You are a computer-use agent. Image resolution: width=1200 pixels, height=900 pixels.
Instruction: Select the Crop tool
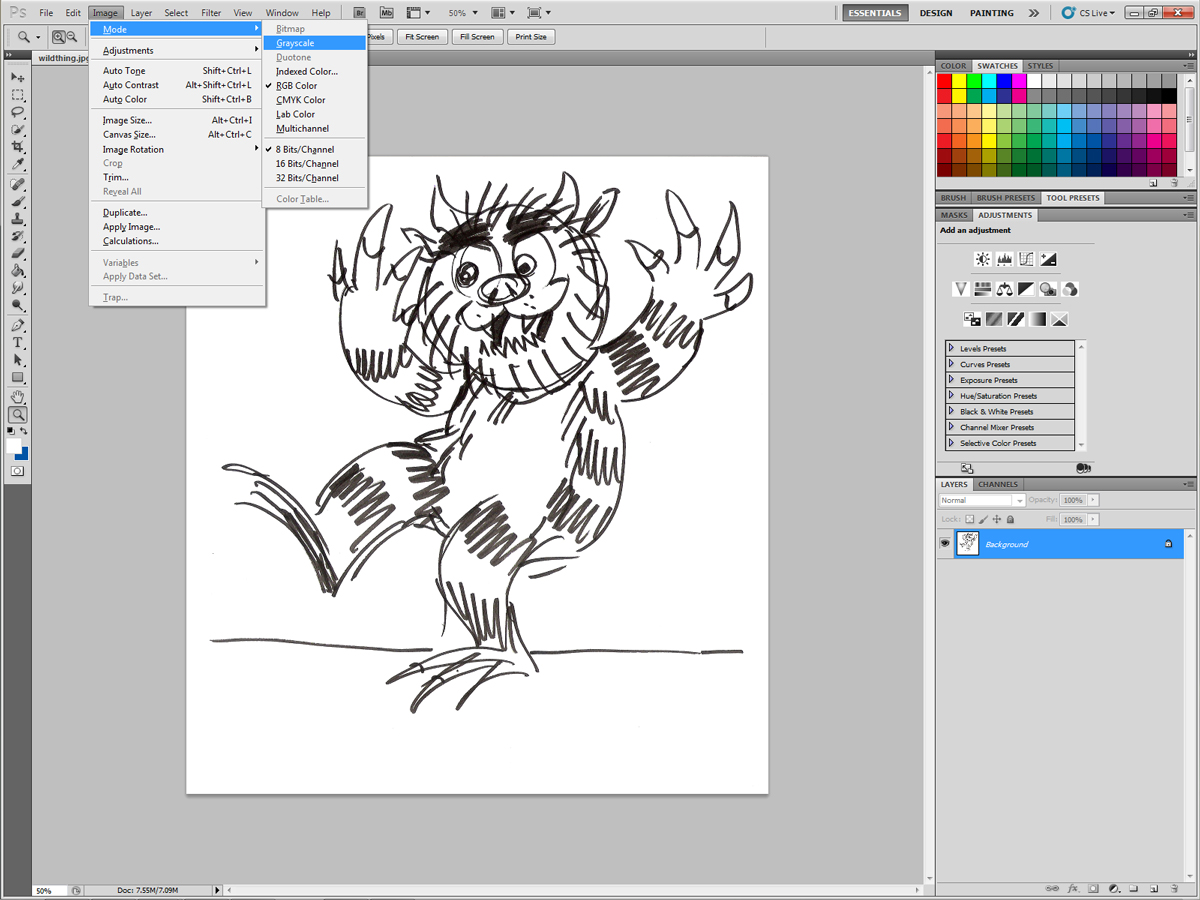pyautogui.click(x=18, y=147)
